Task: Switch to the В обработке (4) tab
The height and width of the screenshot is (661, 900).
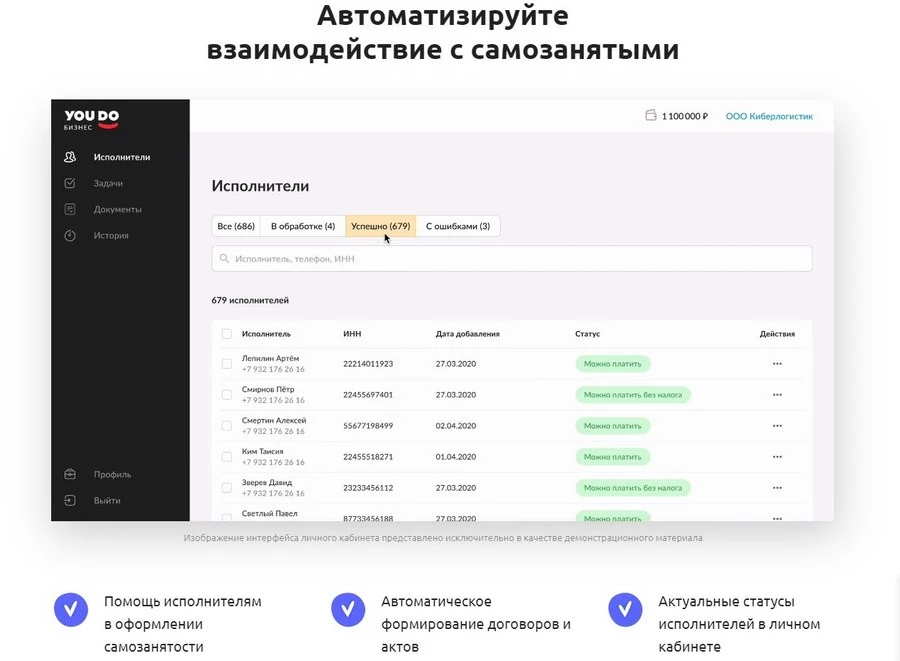Action: coord(302,227)
